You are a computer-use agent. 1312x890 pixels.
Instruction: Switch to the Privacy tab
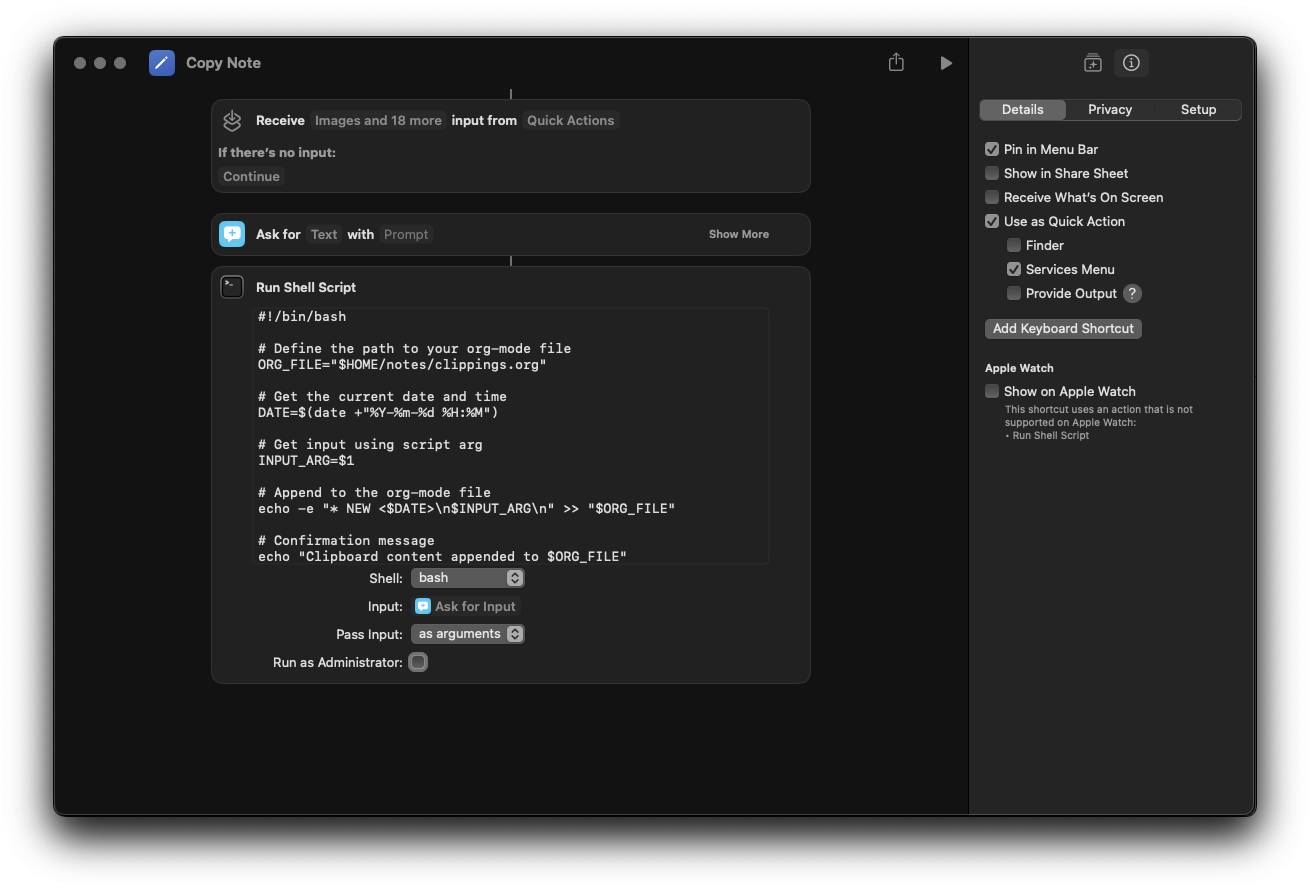[x=1110, y=110]
